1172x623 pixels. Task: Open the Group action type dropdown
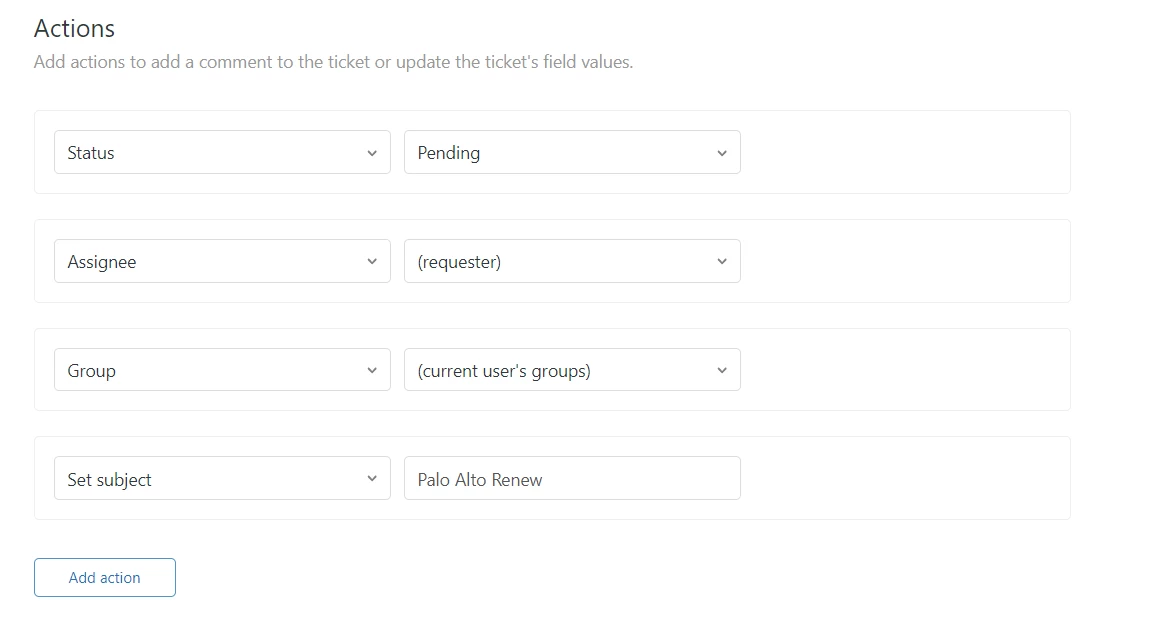point(210,371)
